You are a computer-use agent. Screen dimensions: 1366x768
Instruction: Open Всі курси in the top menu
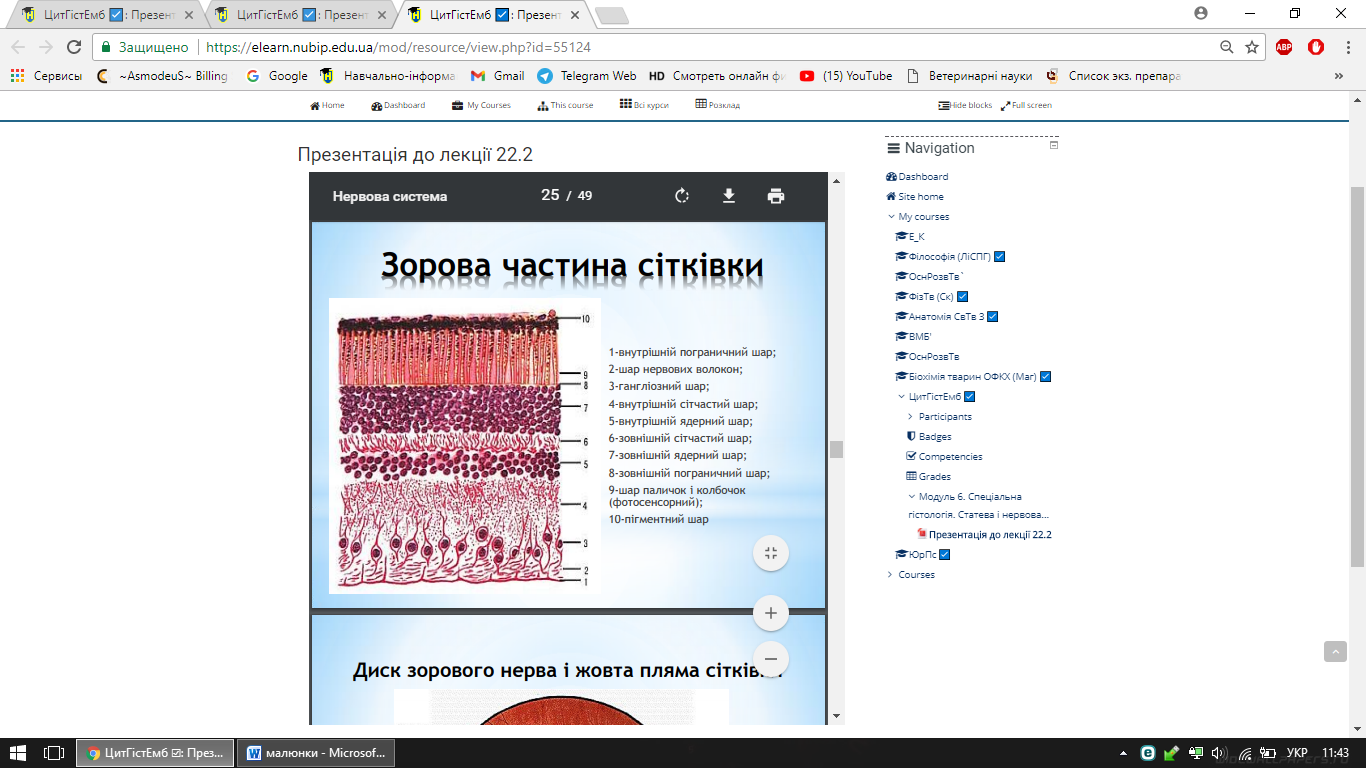644,105
